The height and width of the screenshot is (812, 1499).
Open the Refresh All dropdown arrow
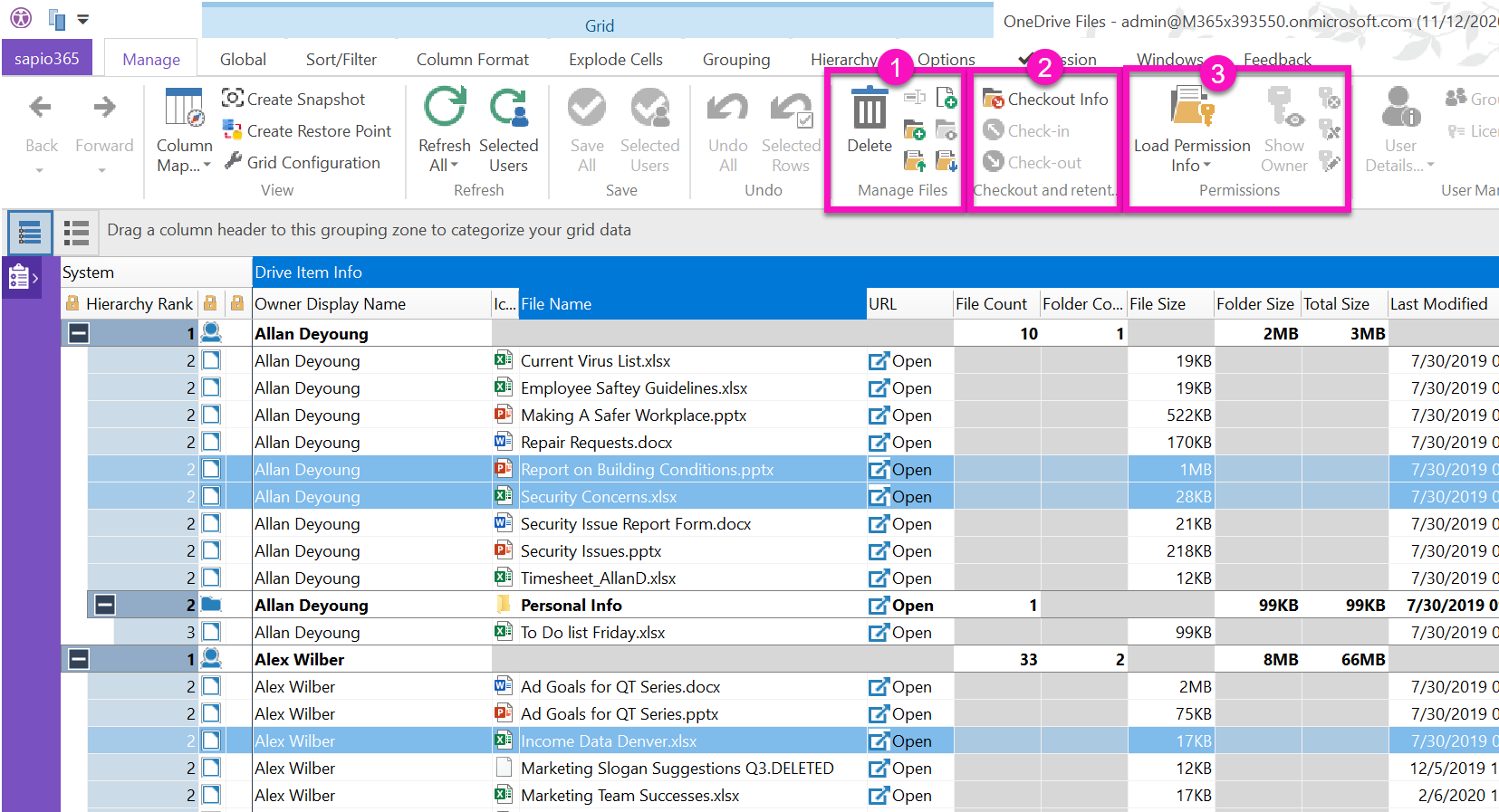455,166
